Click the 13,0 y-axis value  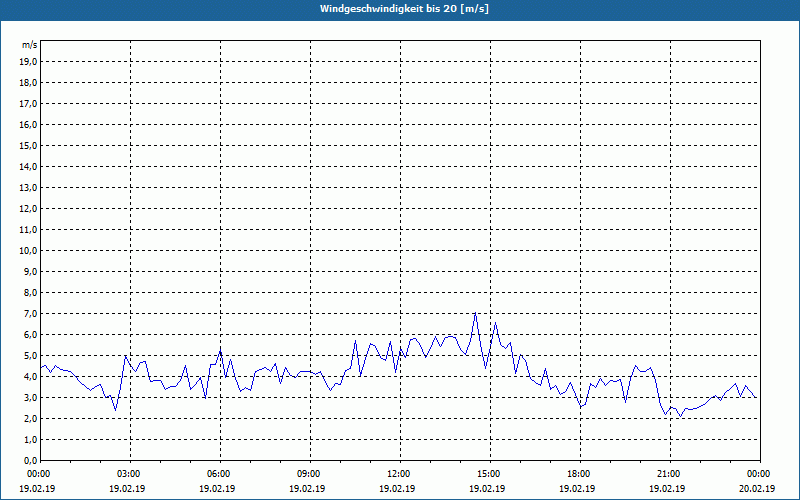[29, 188]
